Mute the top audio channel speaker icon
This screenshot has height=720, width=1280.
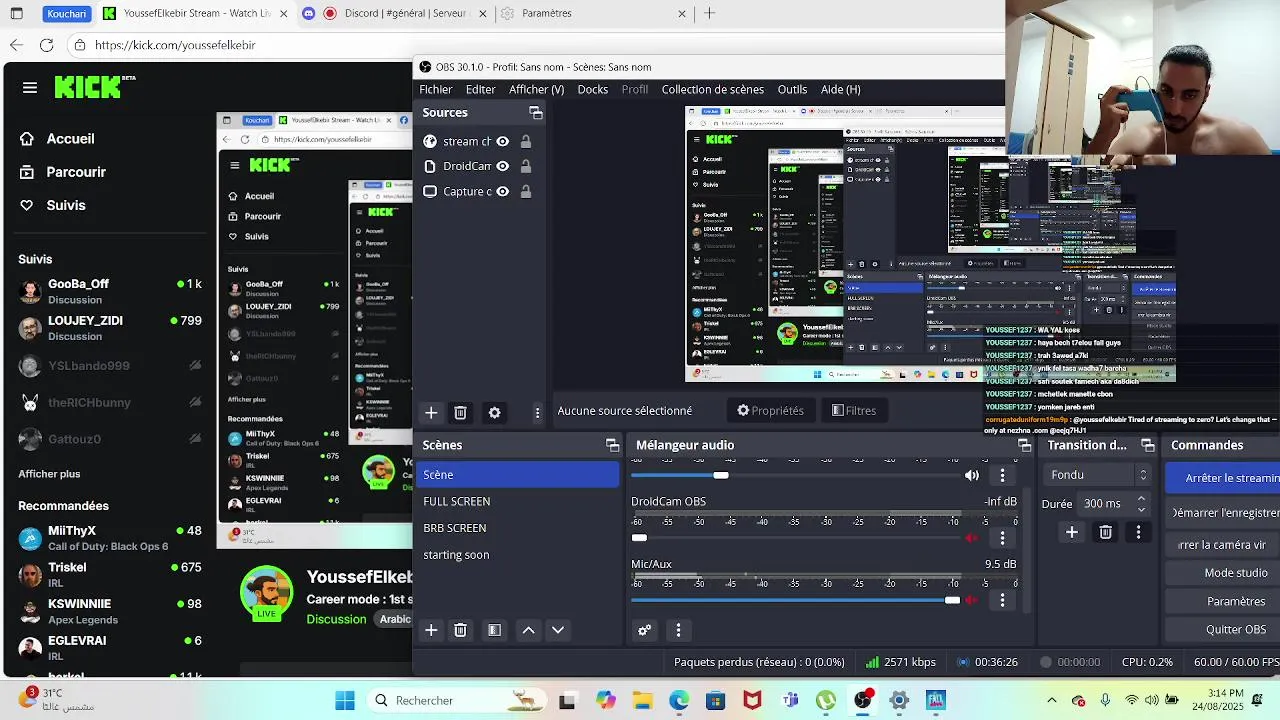(x=971, y=475)
